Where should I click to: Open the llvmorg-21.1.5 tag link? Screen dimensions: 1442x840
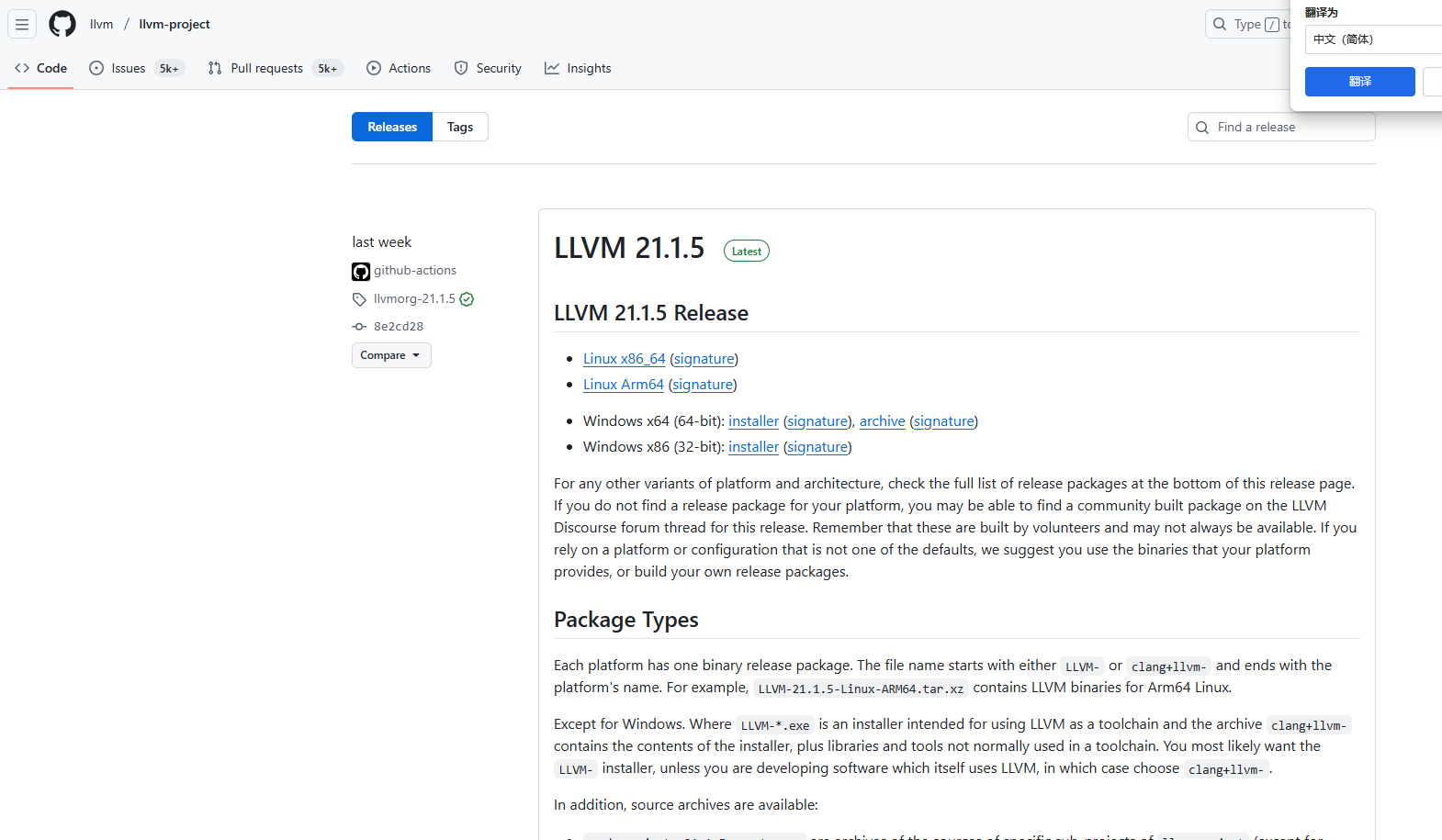[x=414, y=299]
